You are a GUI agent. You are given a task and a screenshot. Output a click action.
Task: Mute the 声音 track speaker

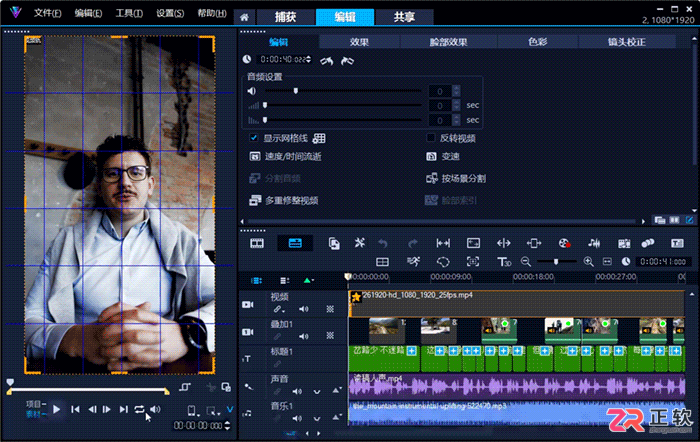tap(297, 392)
